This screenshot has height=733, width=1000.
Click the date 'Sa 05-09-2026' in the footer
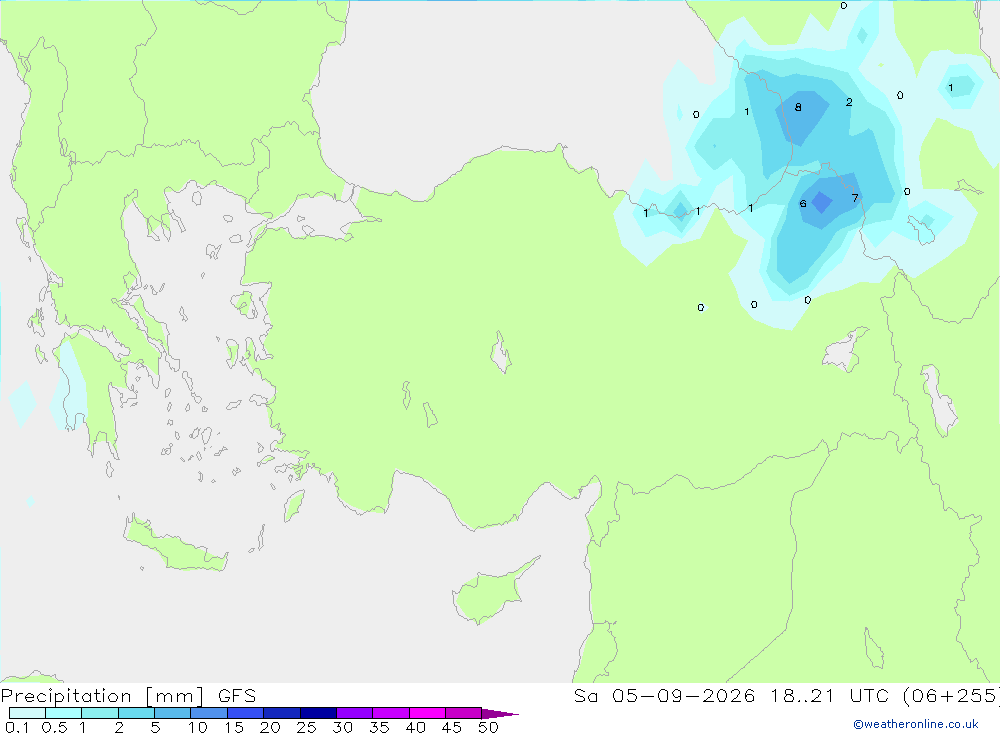(664, 696)
